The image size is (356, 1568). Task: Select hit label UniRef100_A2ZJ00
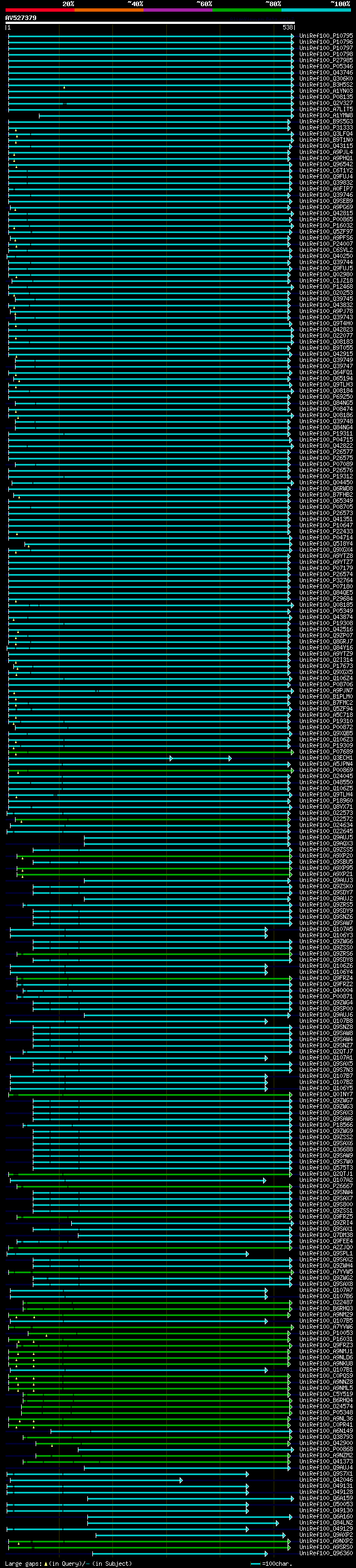pyautogui.click(x=326, y=1247)
